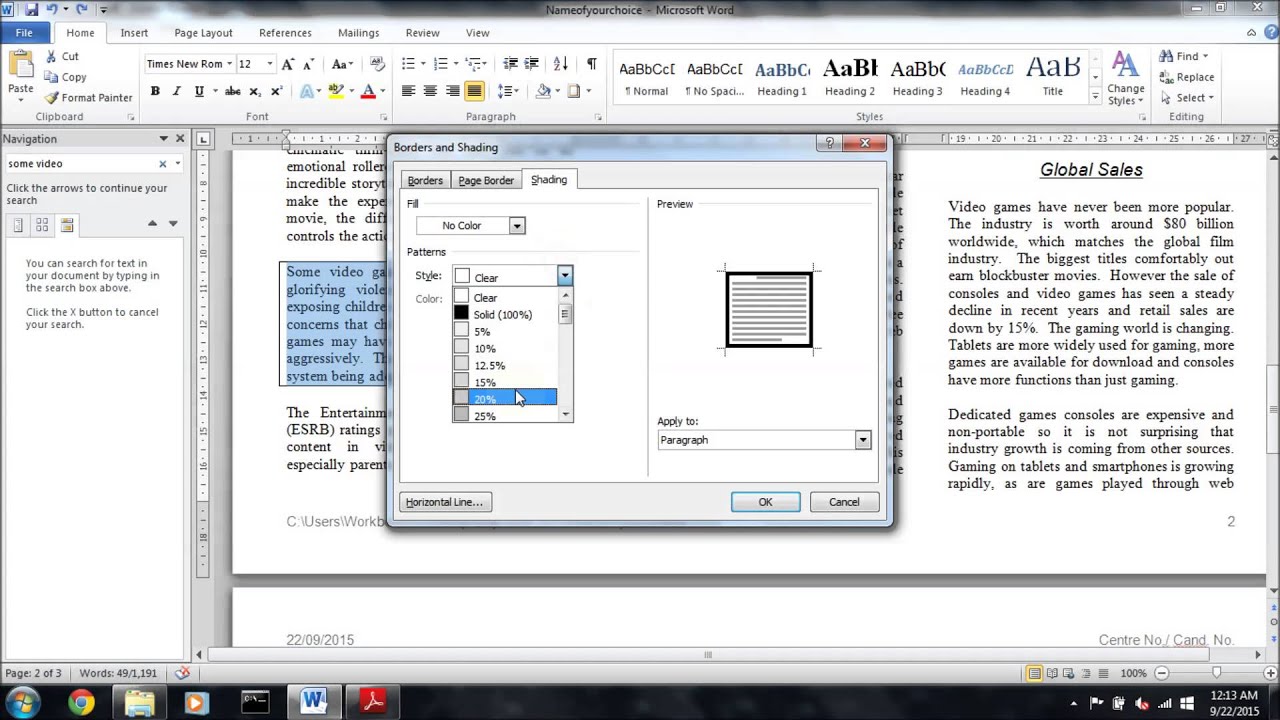Image resolution: width=1280 pixels, height=720 pixels.
Task: Click Horizontal Line button
Action: [x=445, y=502]
